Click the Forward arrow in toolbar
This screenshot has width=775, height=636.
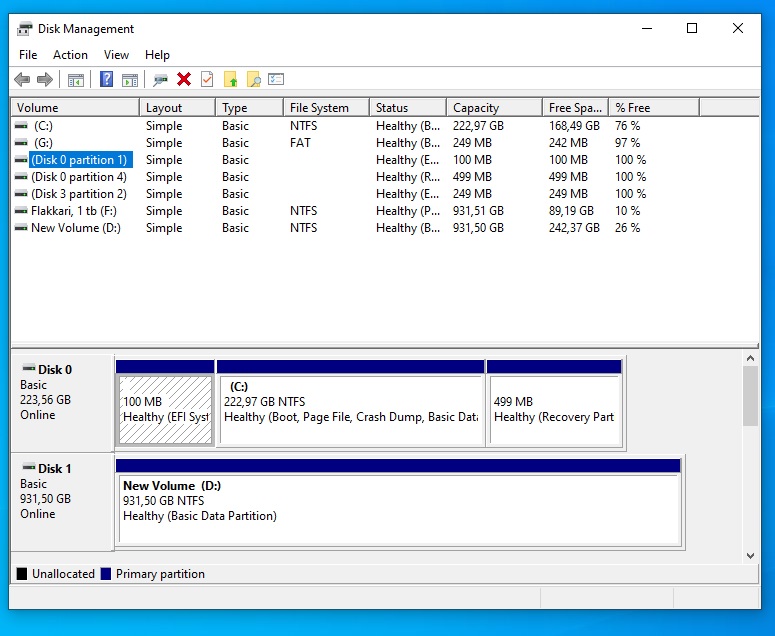pyautogui.click(x=44, y=80)
